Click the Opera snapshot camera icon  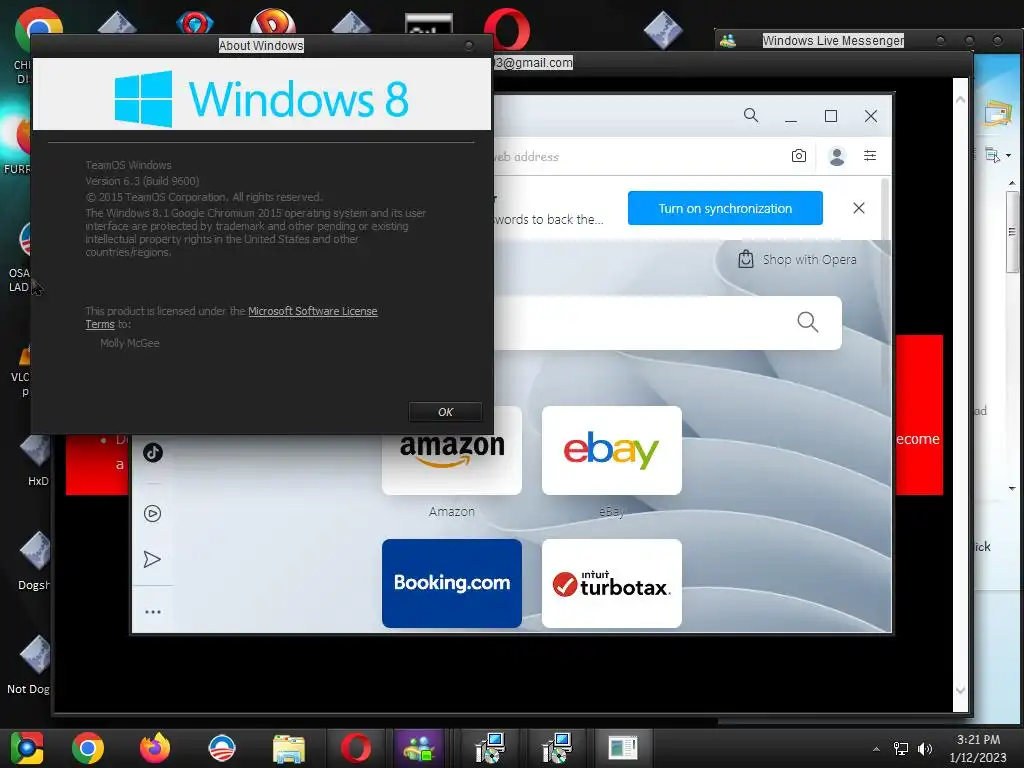coord(799,156)
